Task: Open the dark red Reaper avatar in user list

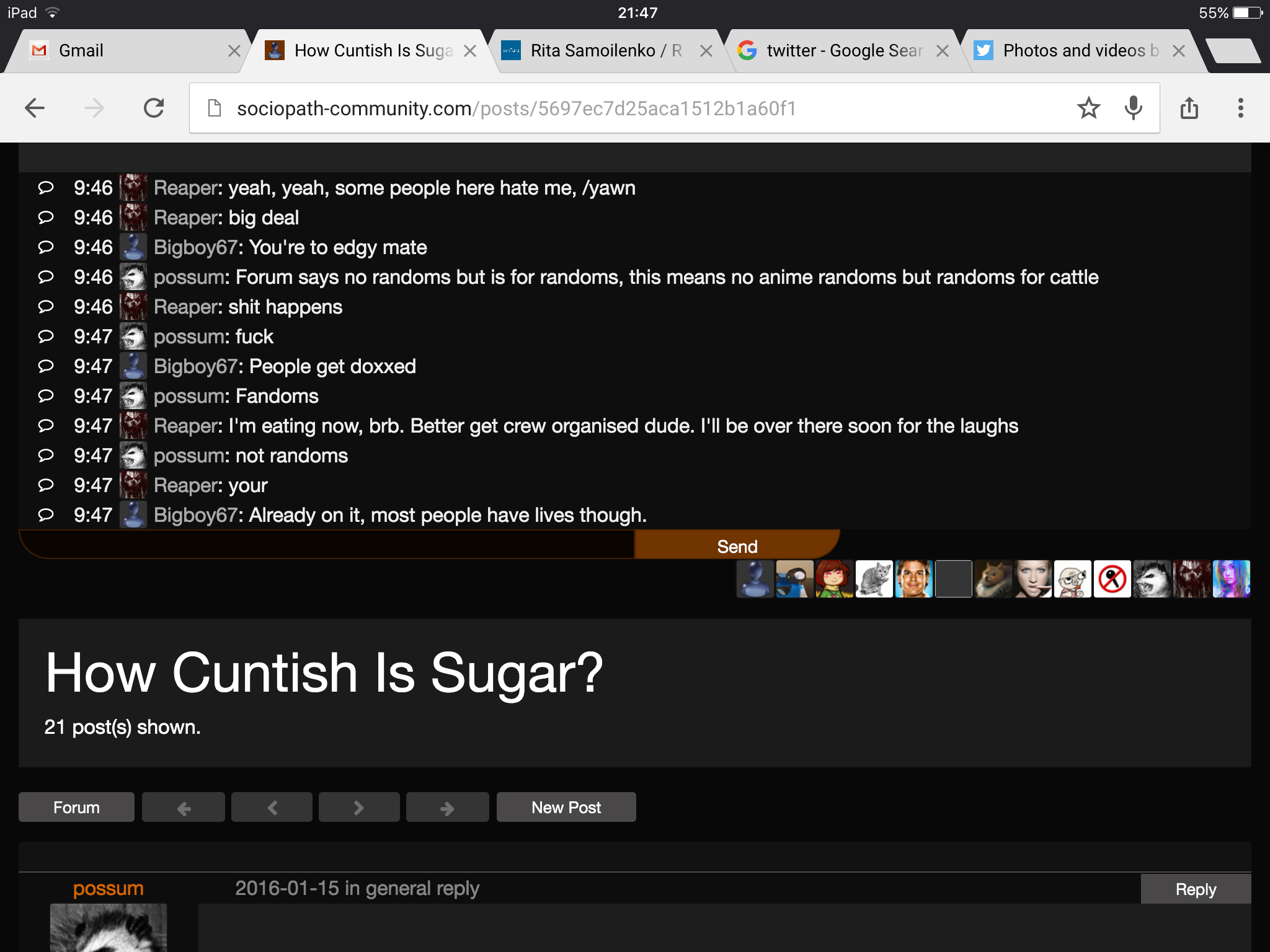Action: [1192, 579]
